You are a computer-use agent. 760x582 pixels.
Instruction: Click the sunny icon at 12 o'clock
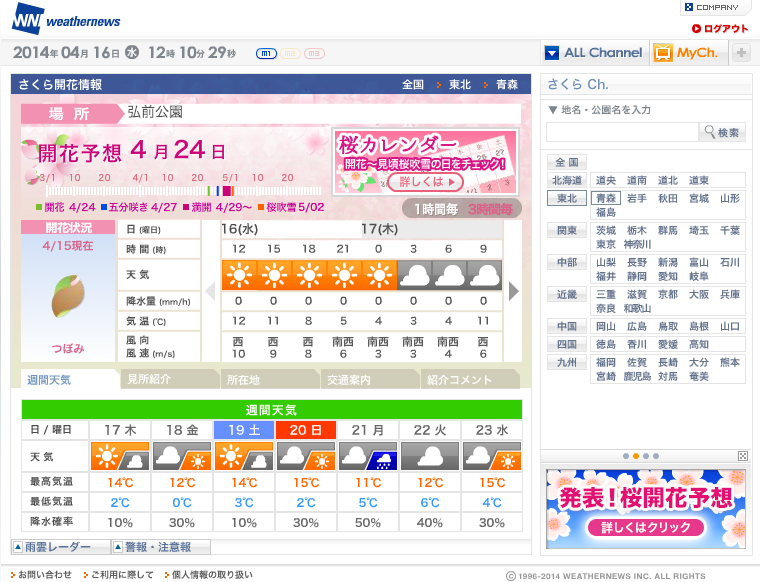point(239,275)
